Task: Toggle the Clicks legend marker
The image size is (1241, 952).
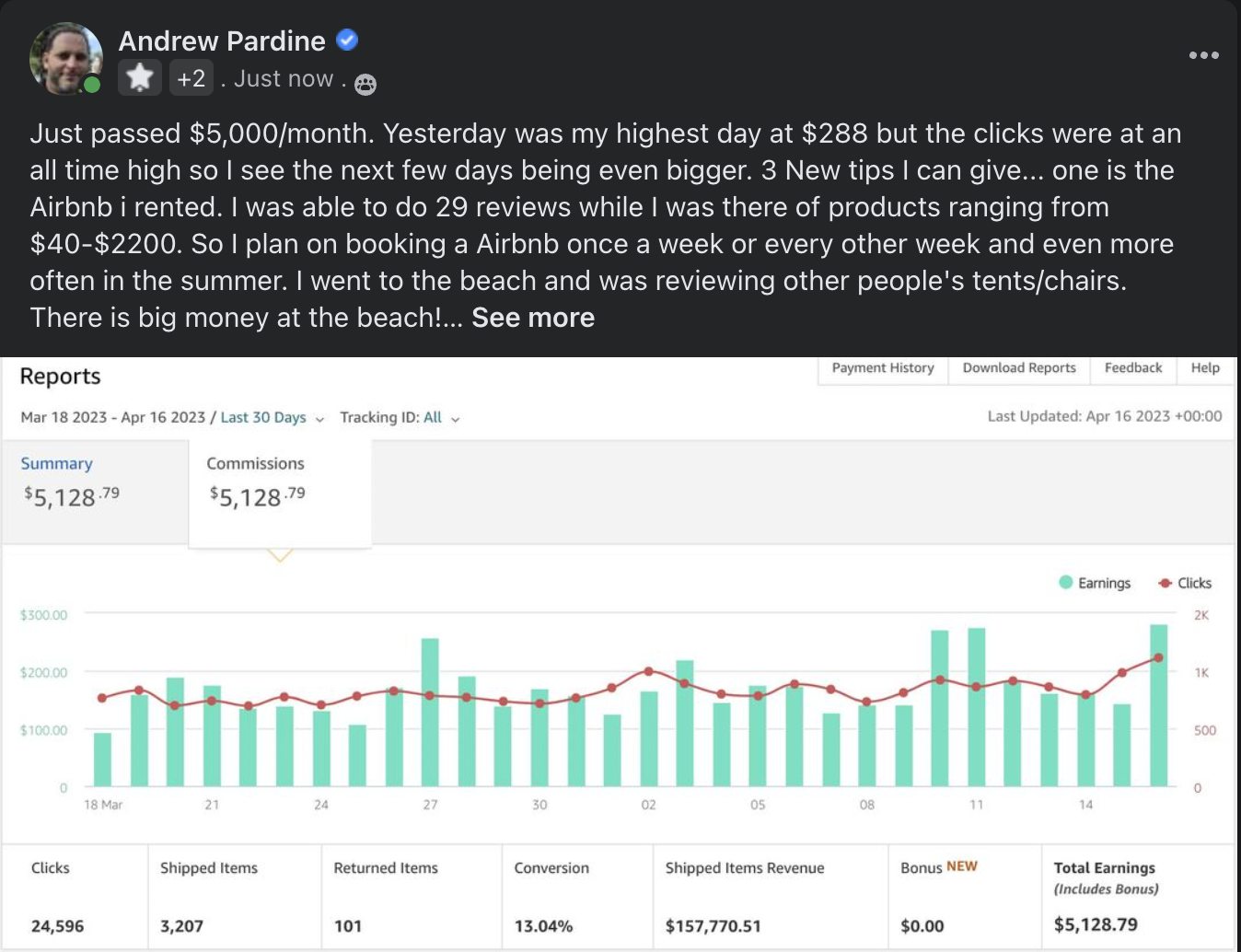Action: 1166,583
